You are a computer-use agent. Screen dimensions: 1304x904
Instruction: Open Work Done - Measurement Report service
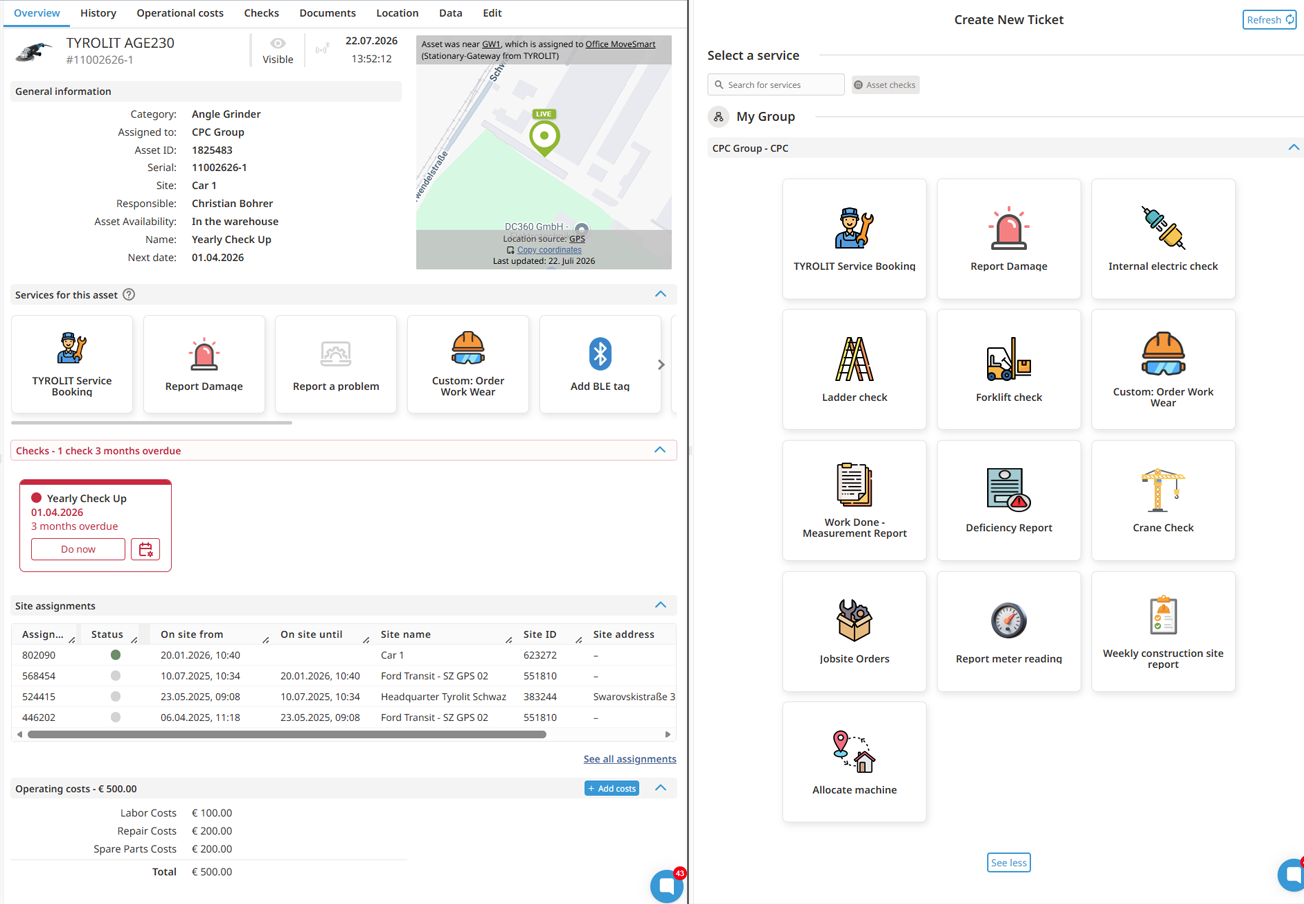(854, 500)
